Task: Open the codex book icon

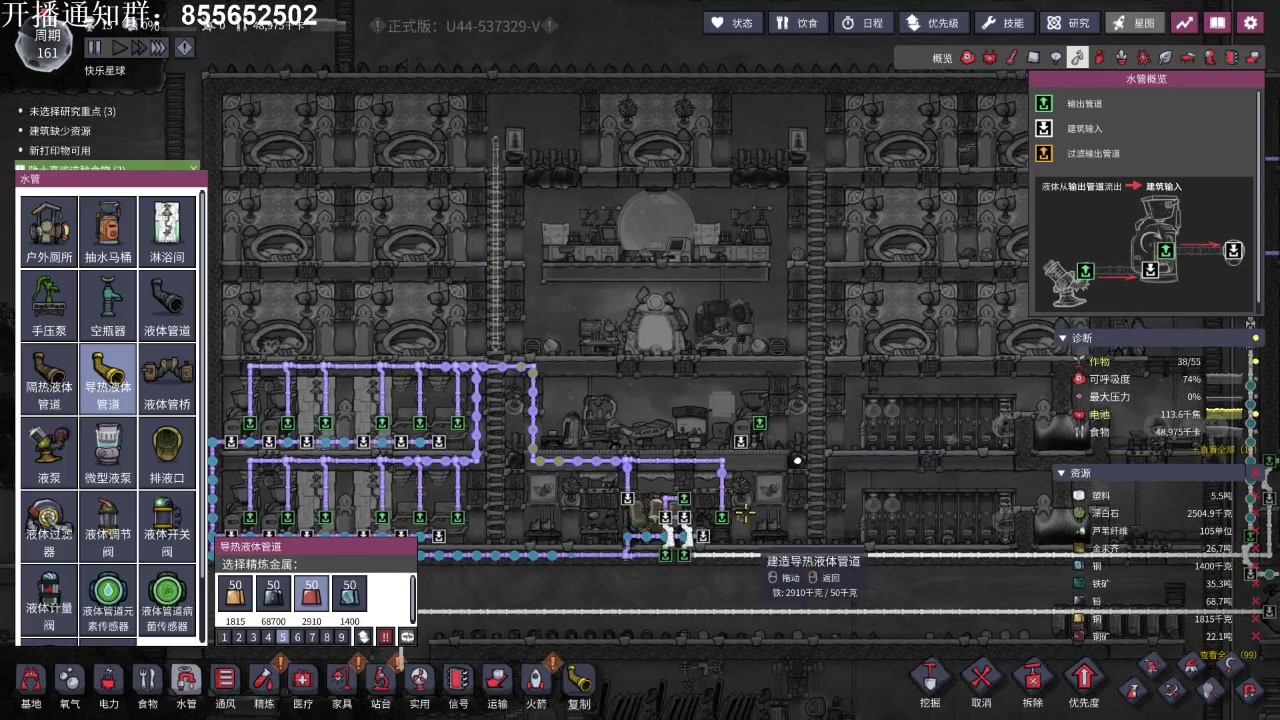Action: pos(1217,22)
